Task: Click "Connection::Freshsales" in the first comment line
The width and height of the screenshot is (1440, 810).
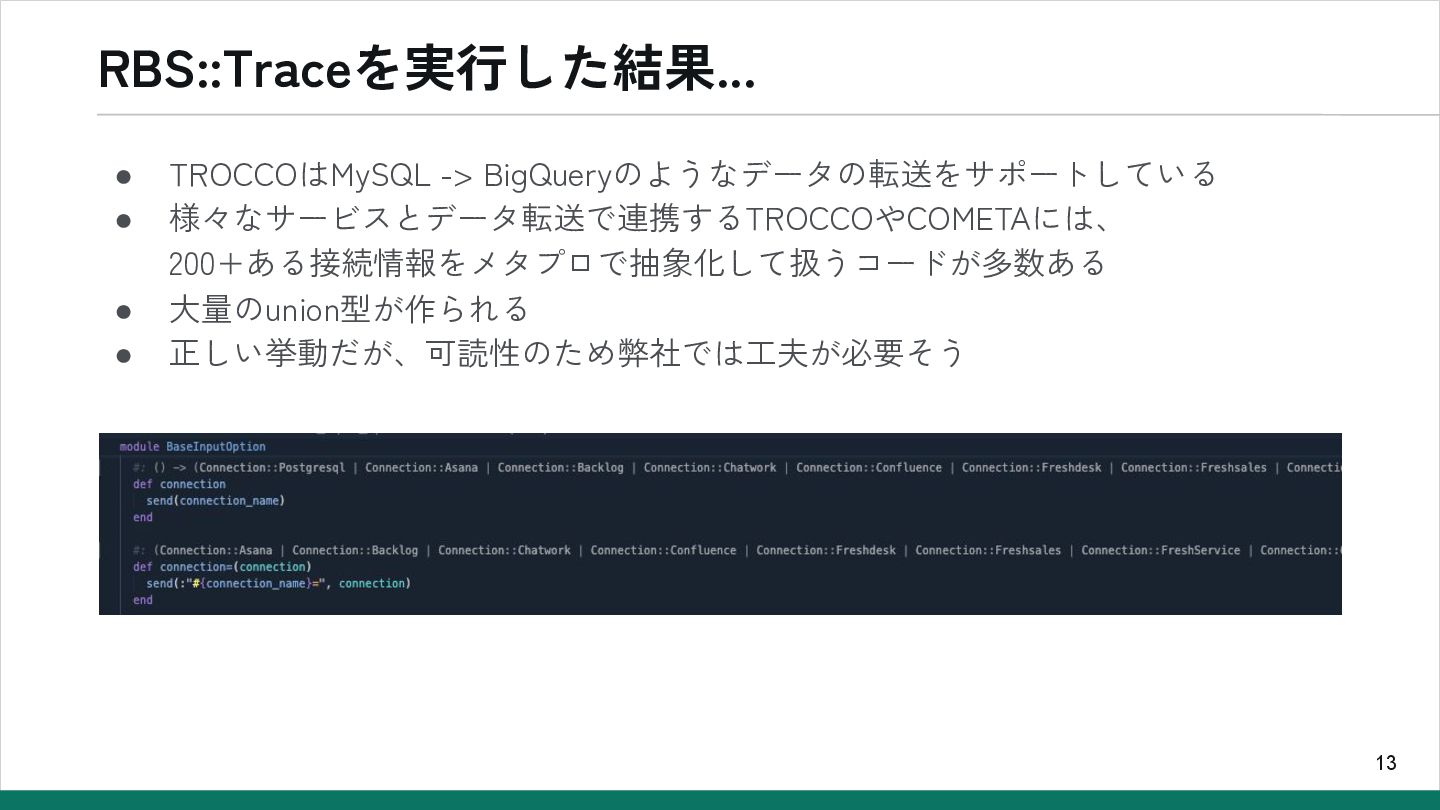Action: coord(1194,467)
